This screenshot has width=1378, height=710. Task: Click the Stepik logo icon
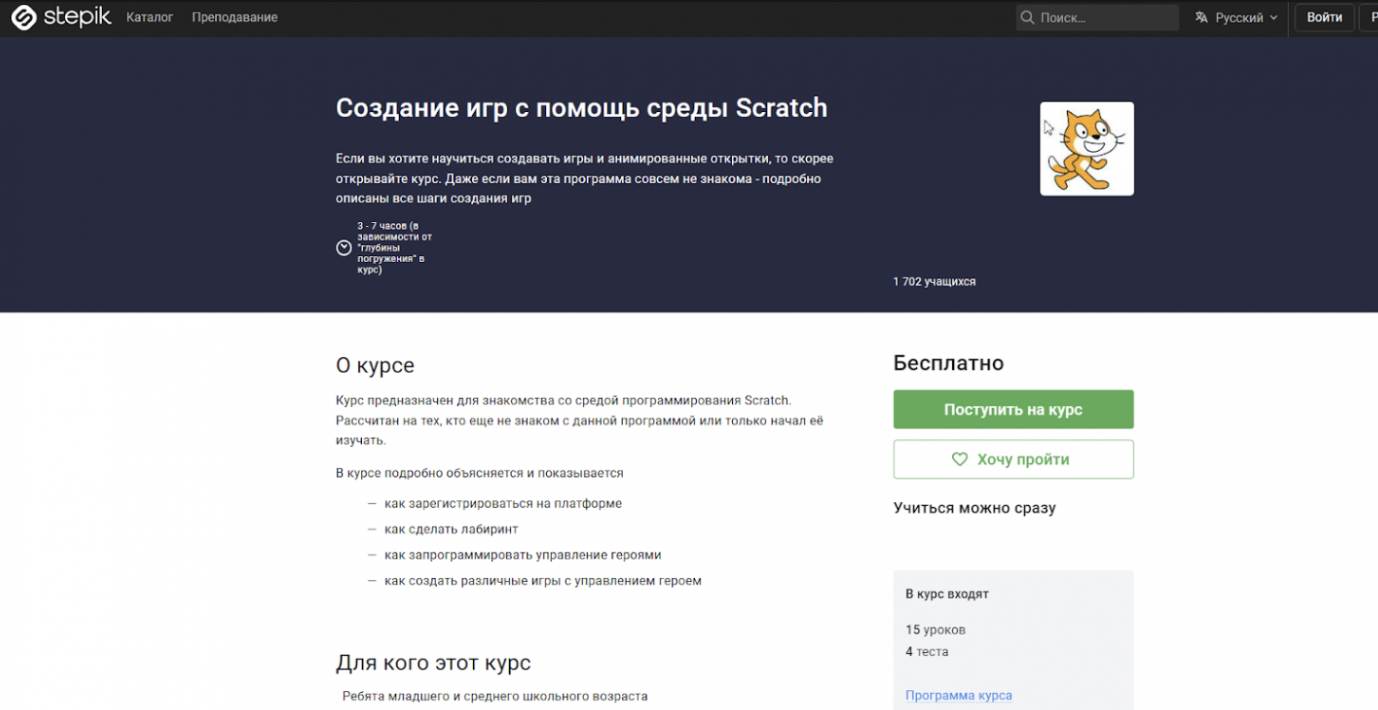click(x=23, y=17)
